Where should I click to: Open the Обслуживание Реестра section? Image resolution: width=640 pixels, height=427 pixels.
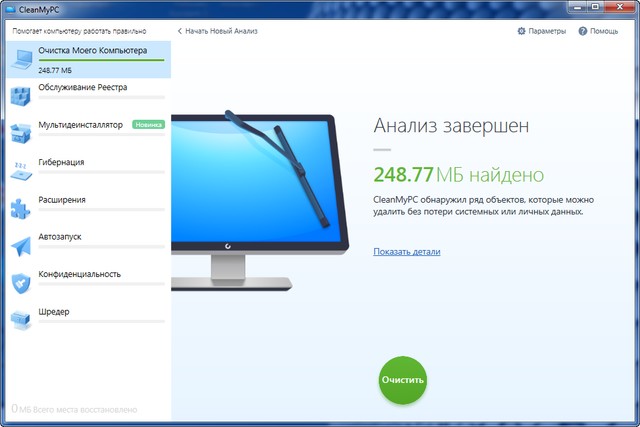89,96
